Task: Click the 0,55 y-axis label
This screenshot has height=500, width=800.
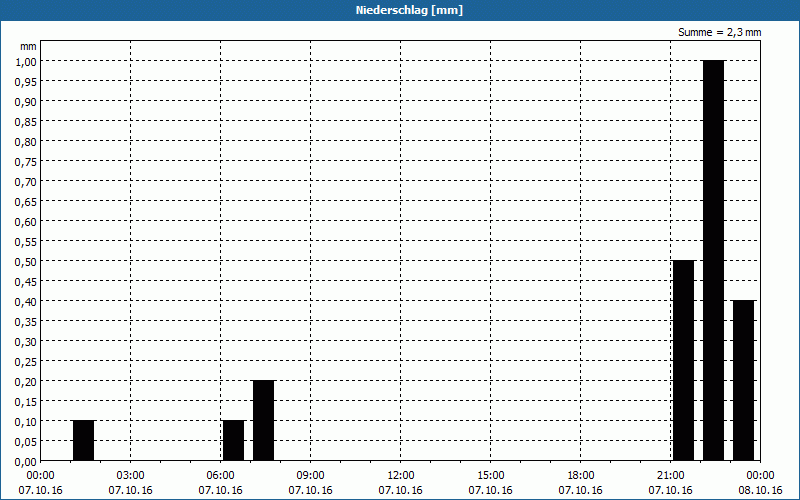Action: (x=26, y=241)
